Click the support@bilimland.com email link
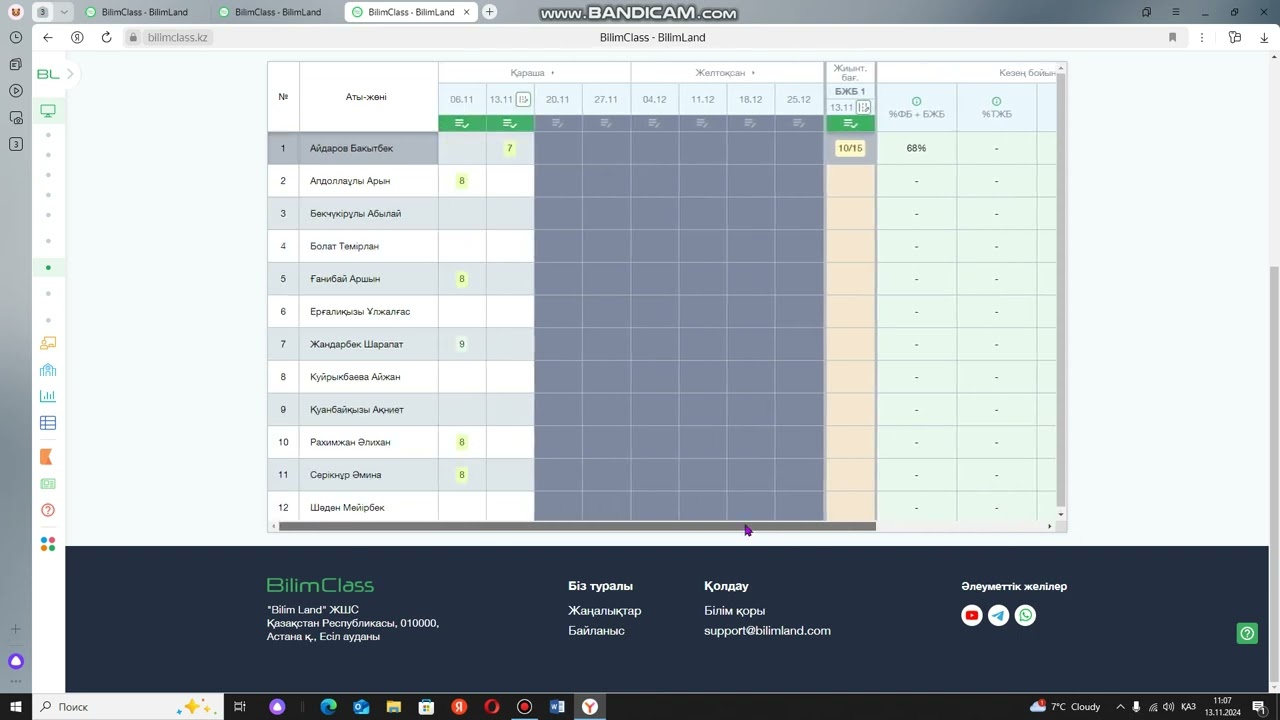 (x=767, y=631)
